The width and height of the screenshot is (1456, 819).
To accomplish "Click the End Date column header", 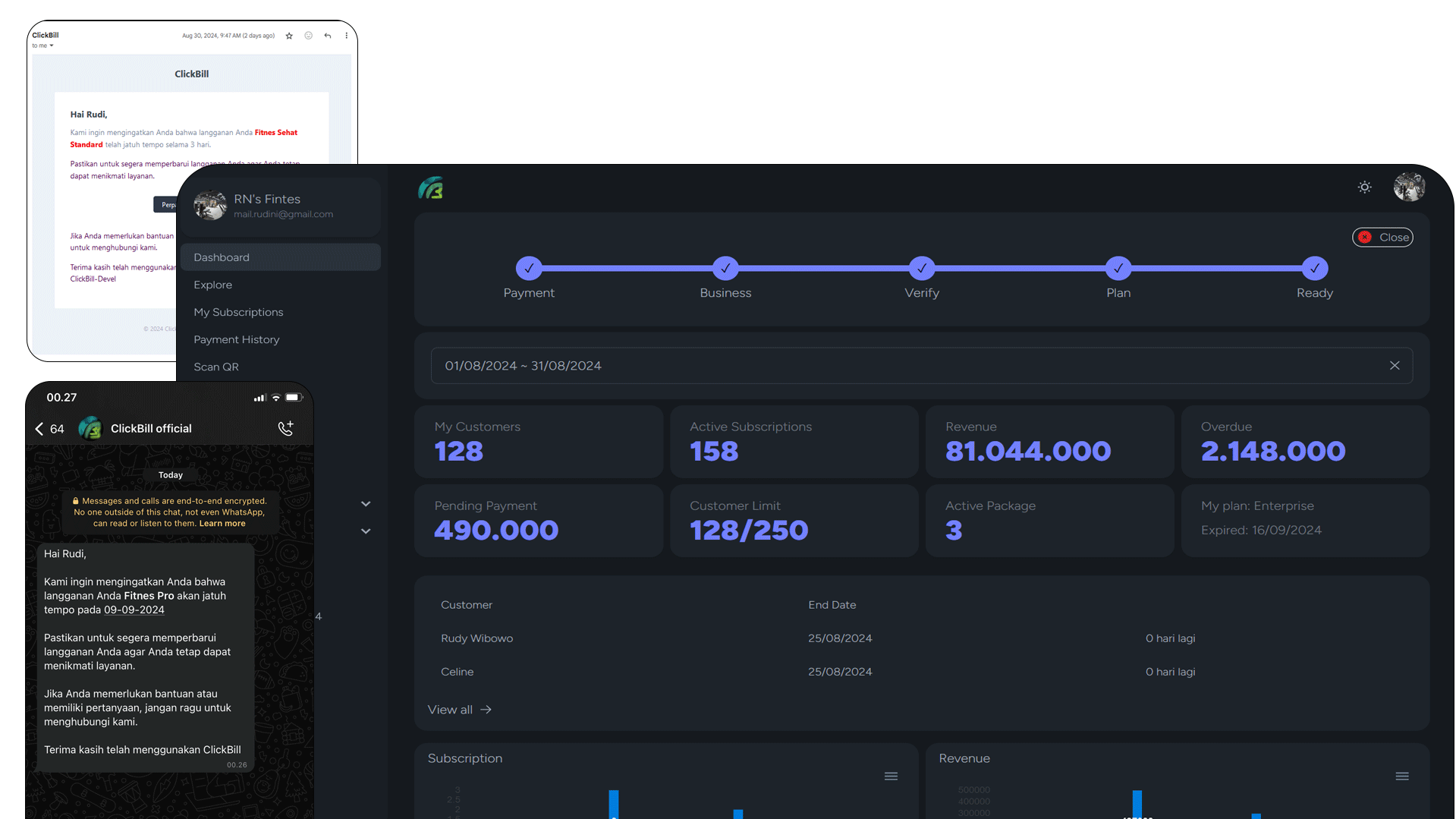I will (832, 605).
